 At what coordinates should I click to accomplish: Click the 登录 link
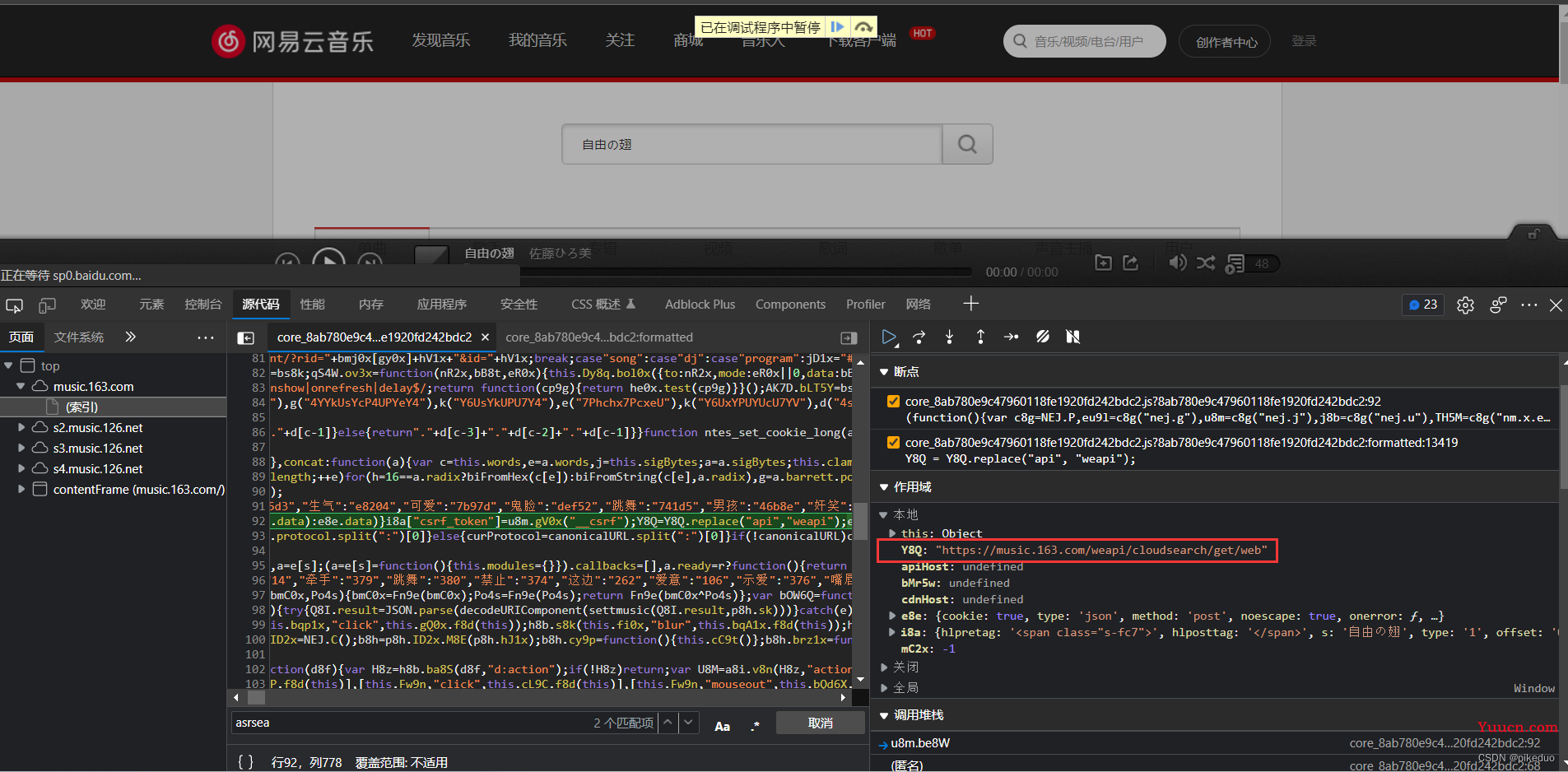[1304, 41]
